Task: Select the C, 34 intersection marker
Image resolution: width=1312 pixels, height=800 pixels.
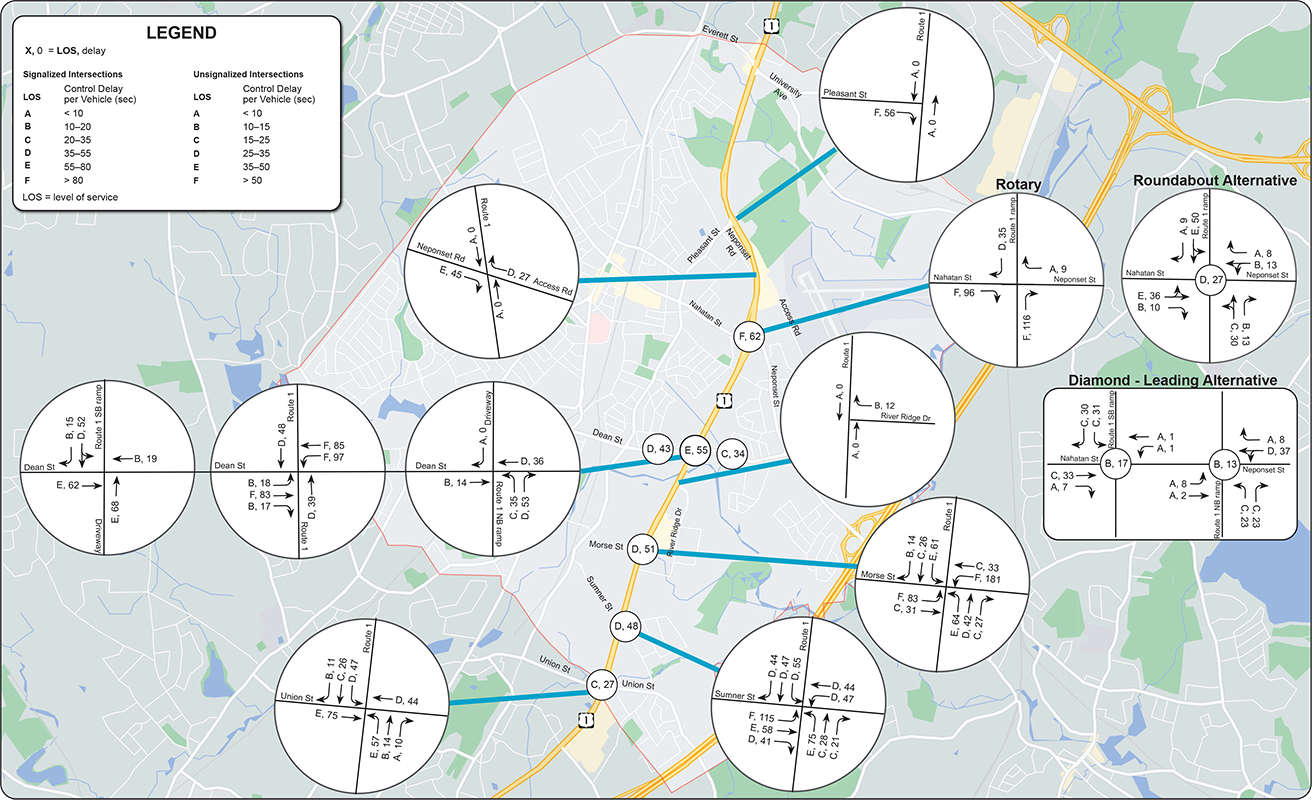Action: (x=731, y=453)
